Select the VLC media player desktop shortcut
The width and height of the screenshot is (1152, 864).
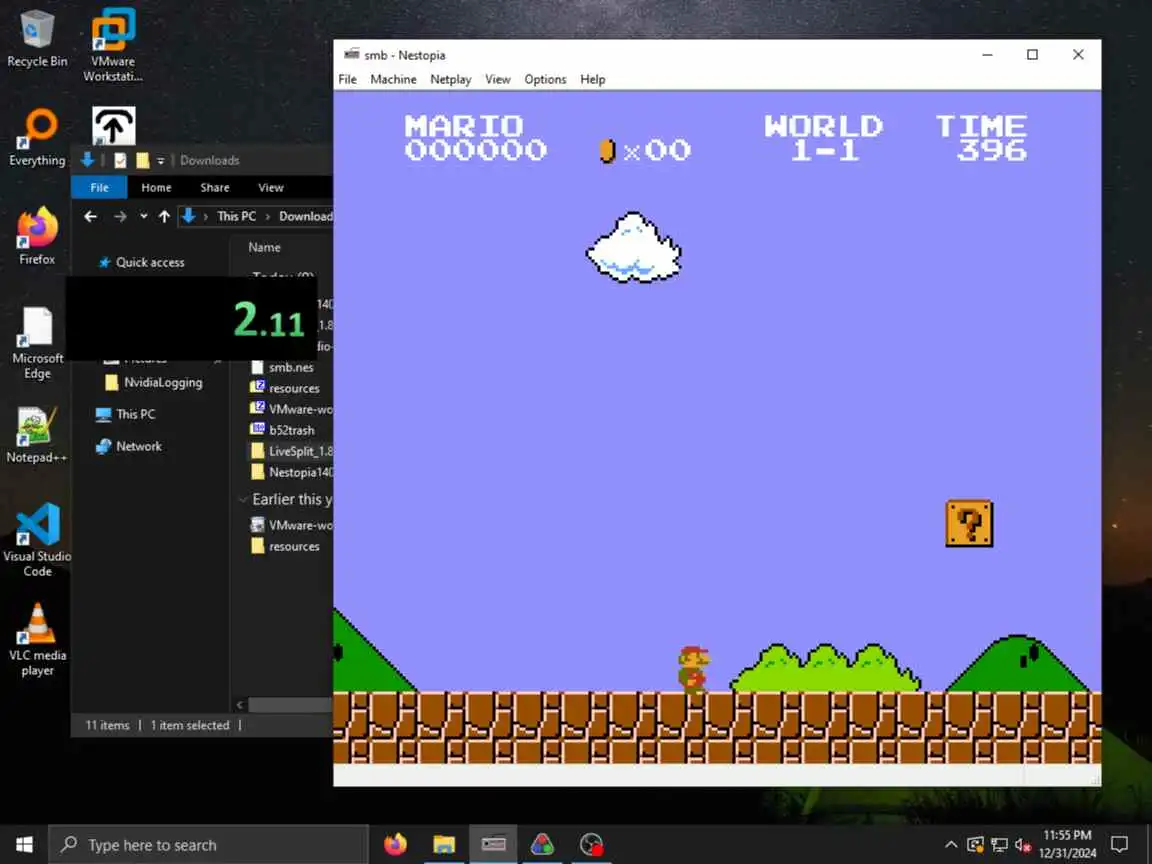coord(37,639)
